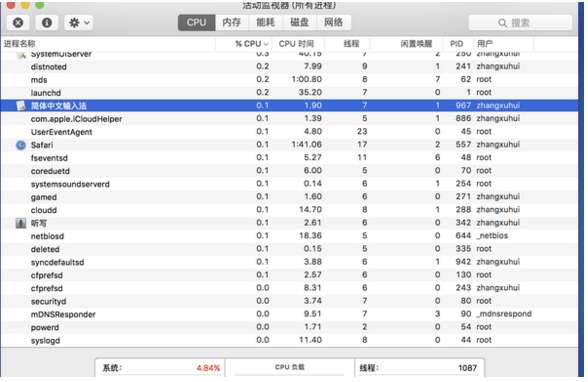
Task: Select the 简体中文输入法 process name
Action: (x=58, y=106)
